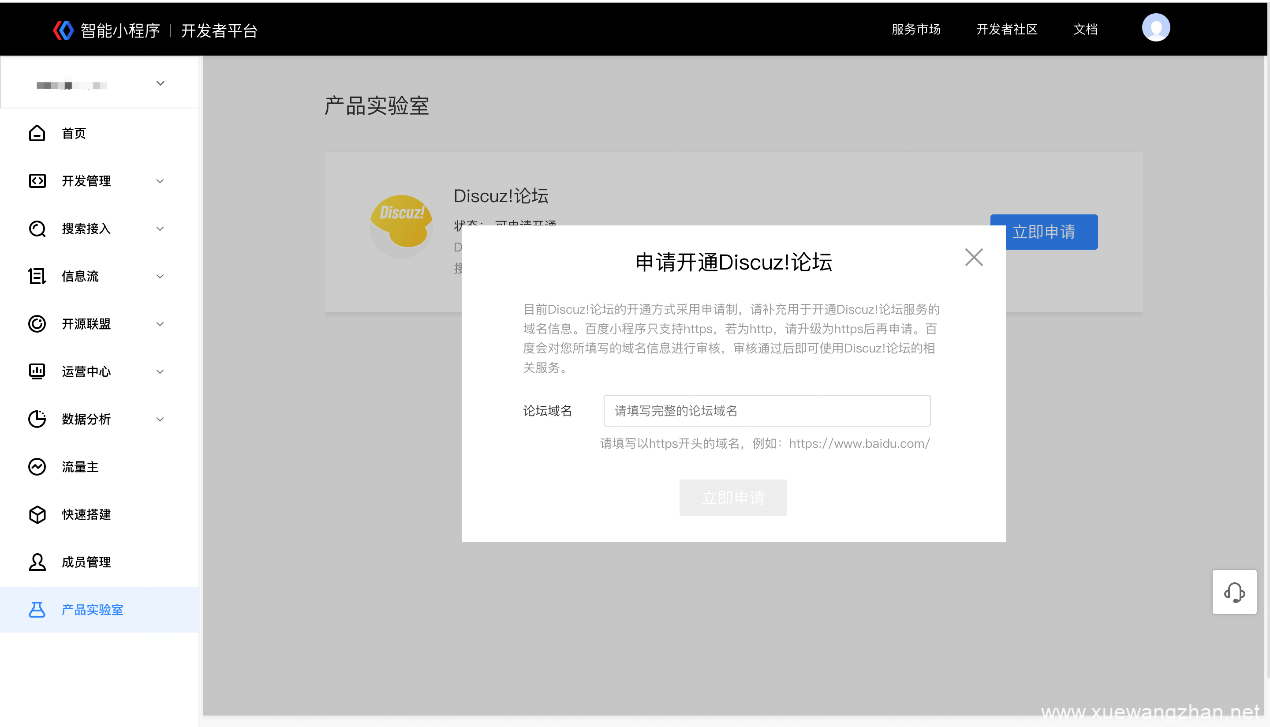1270x727 pixels.
Task: Go to 文档 in the top navigation
Action: point(1085,29)
